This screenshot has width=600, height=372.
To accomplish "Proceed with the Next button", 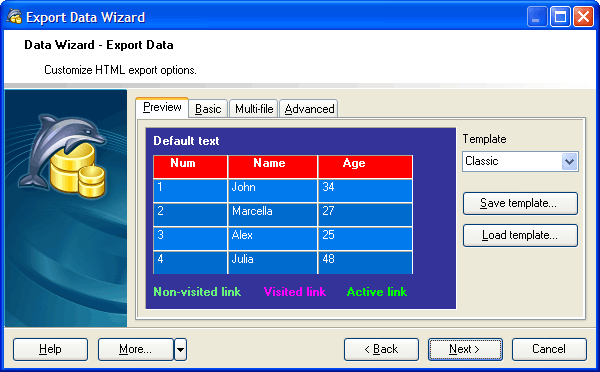I will [x=465, y=349].
